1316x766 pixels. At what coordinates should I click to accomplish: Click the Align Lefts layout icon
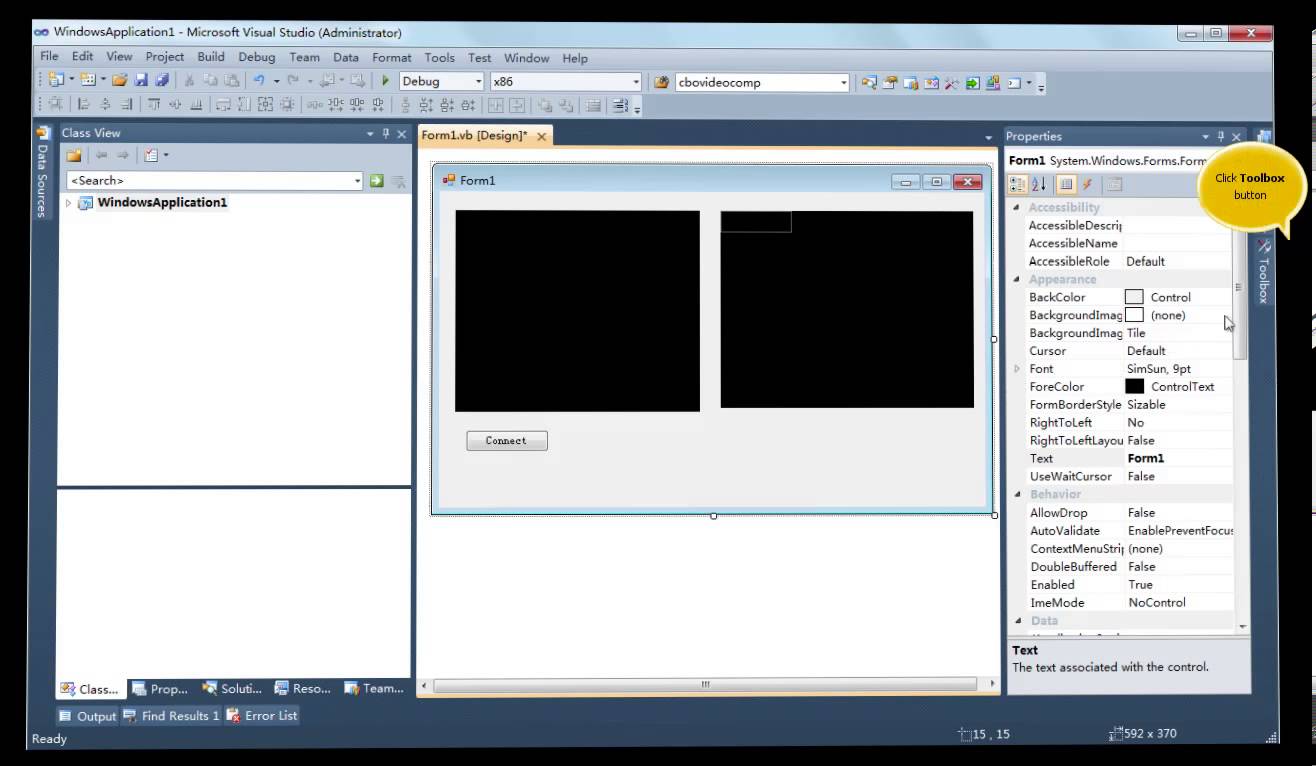pos(84,104)
